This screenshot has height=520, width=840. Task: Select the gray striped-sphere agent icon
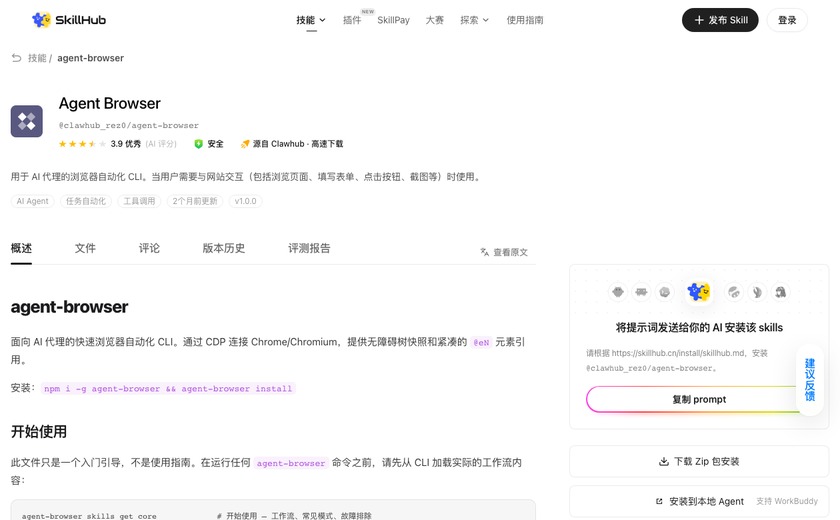(733, 292)
